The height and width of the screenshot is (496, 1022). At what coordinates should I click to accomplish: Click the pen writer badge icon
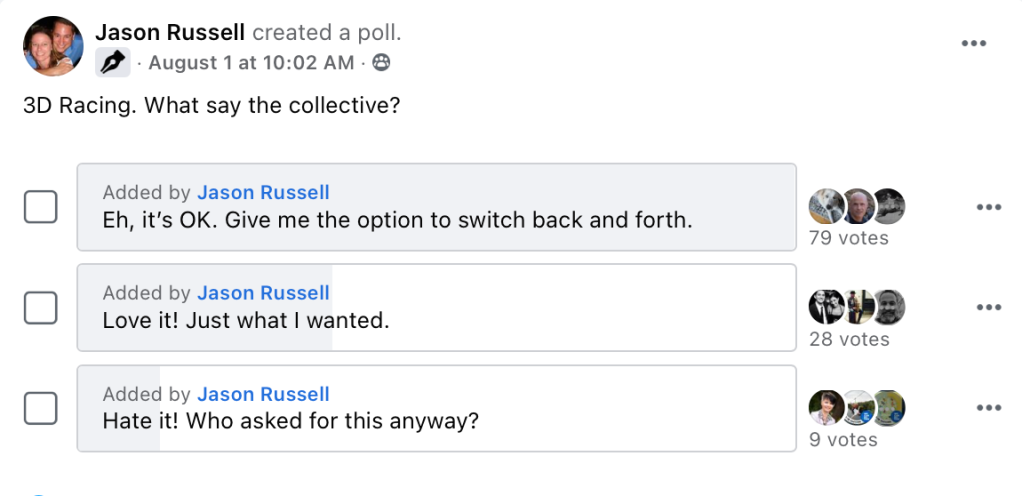click(113, 63)
